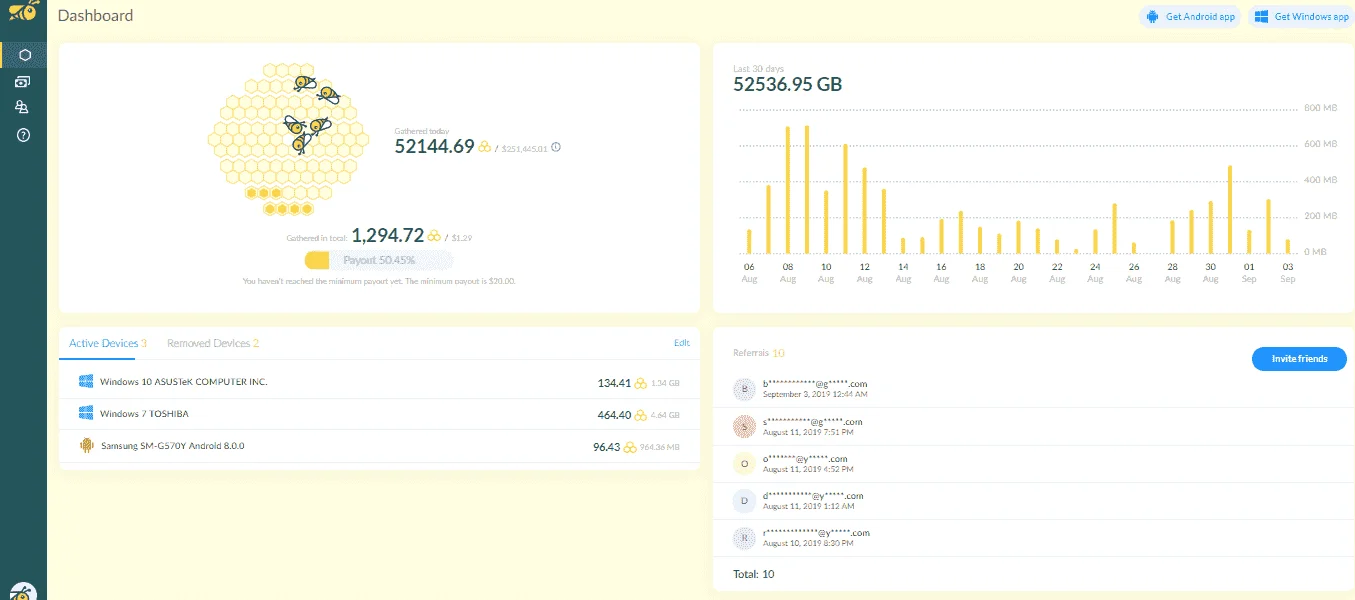Click the Gathered today value 52144.69
The width and height of the screenshot is (1355, 600).
click(434, 146)
